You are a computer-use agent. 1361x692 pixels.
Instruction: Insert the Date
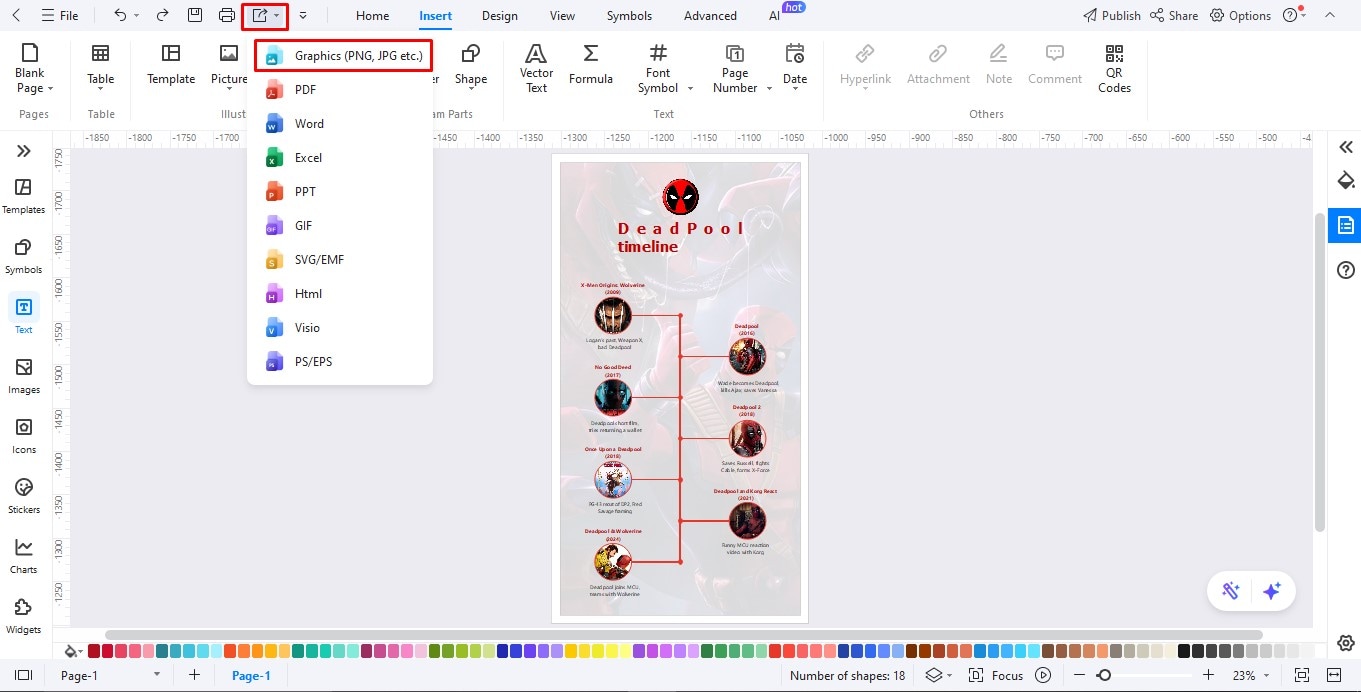[795, 66]
